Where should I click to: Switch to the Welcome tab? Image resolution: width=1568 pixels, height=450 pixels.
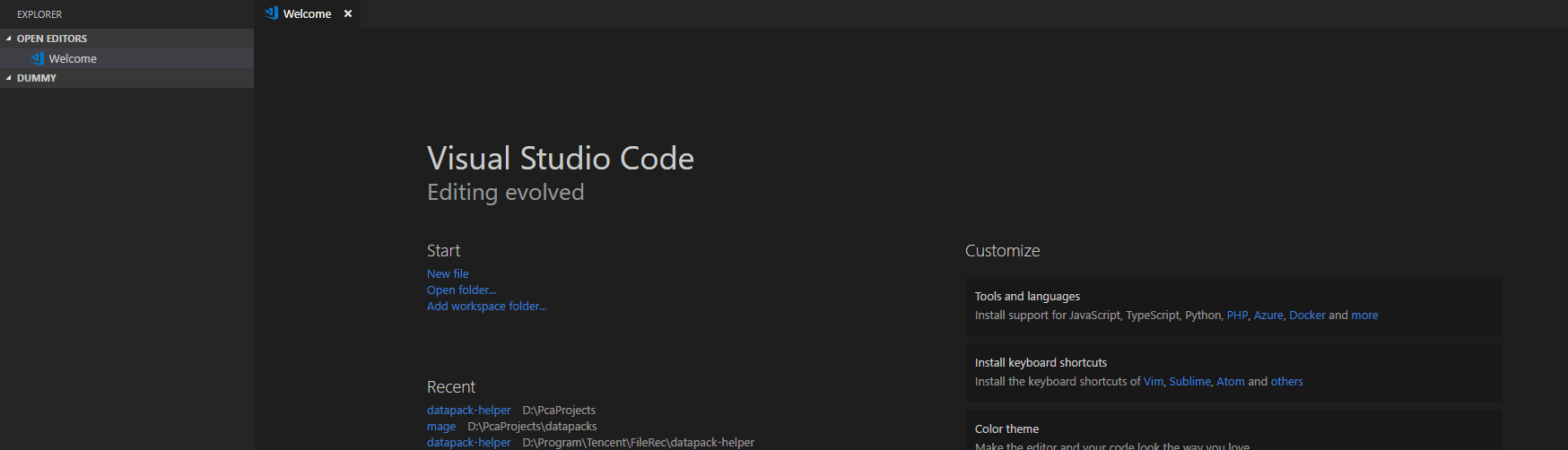(307, 13)
